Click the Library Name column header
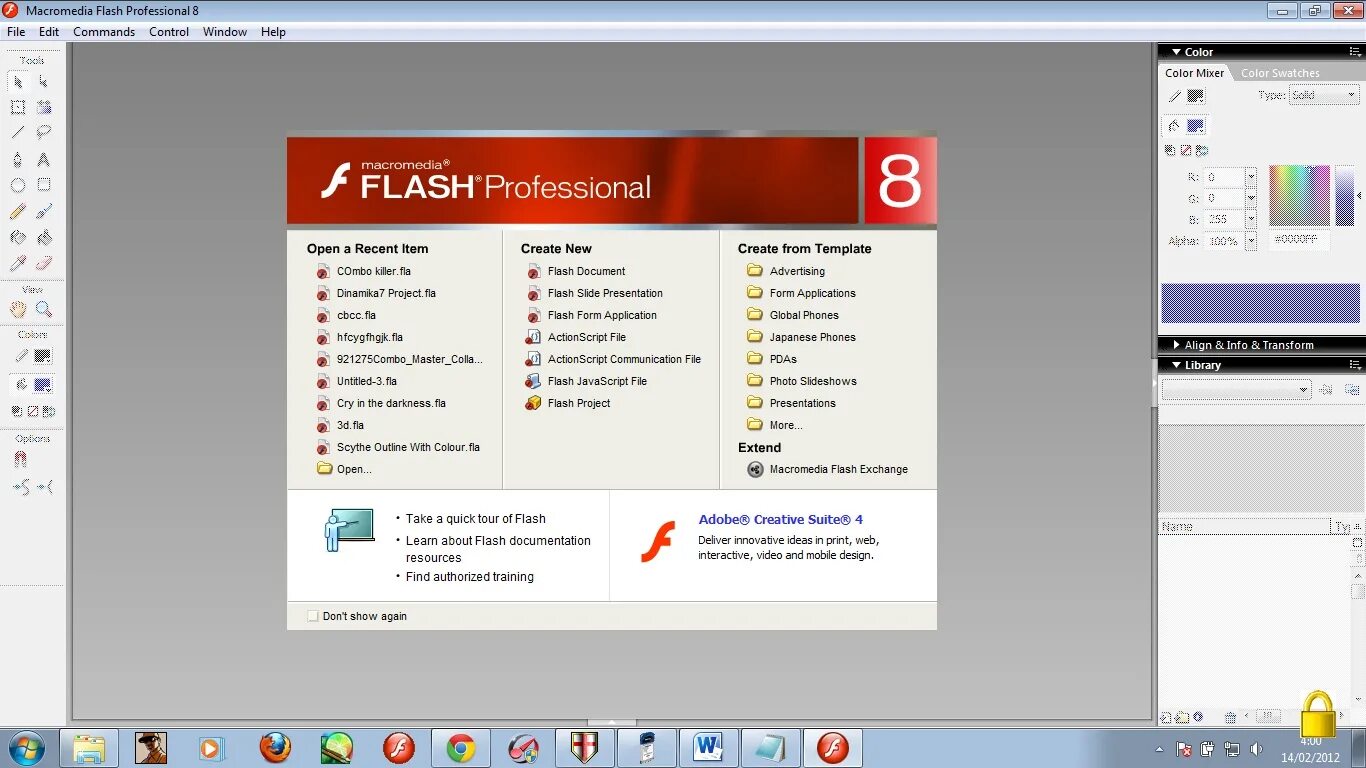Viewport: 1366px width, 768px height. point(1245,526)
